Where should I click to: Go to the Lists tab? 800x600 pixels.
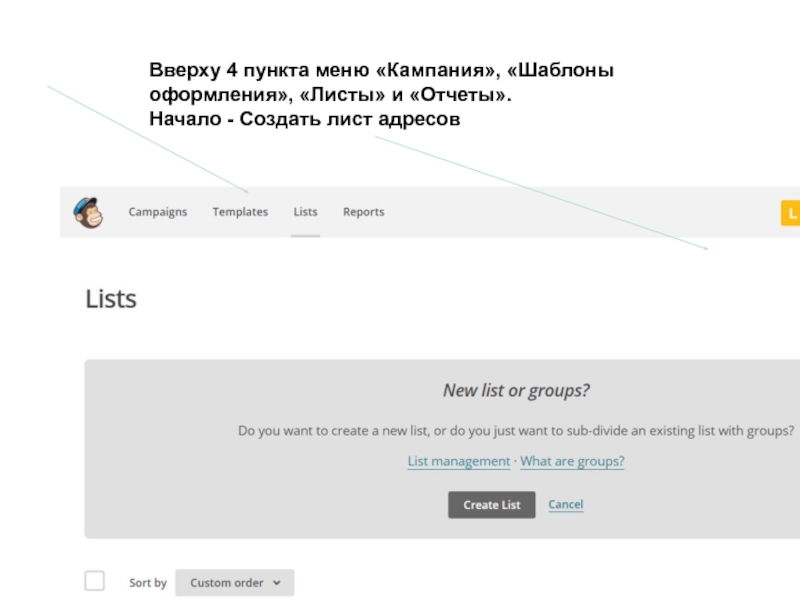[306, 212]
